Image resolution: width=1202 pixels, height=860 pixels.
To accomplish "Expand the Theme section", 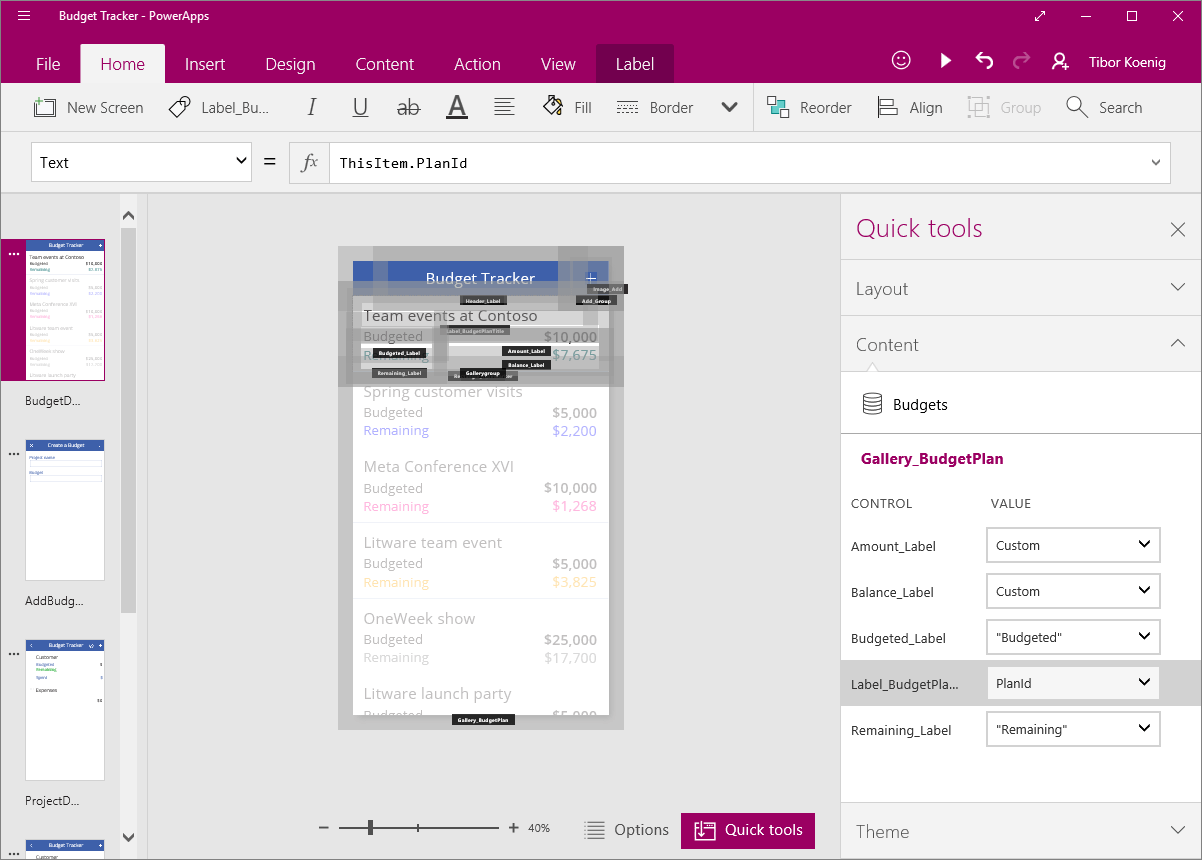I will coord(1021,831).
